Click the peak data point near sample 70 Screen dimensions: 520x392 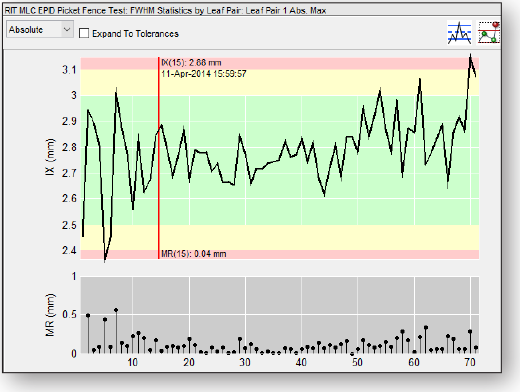[470, 55]
